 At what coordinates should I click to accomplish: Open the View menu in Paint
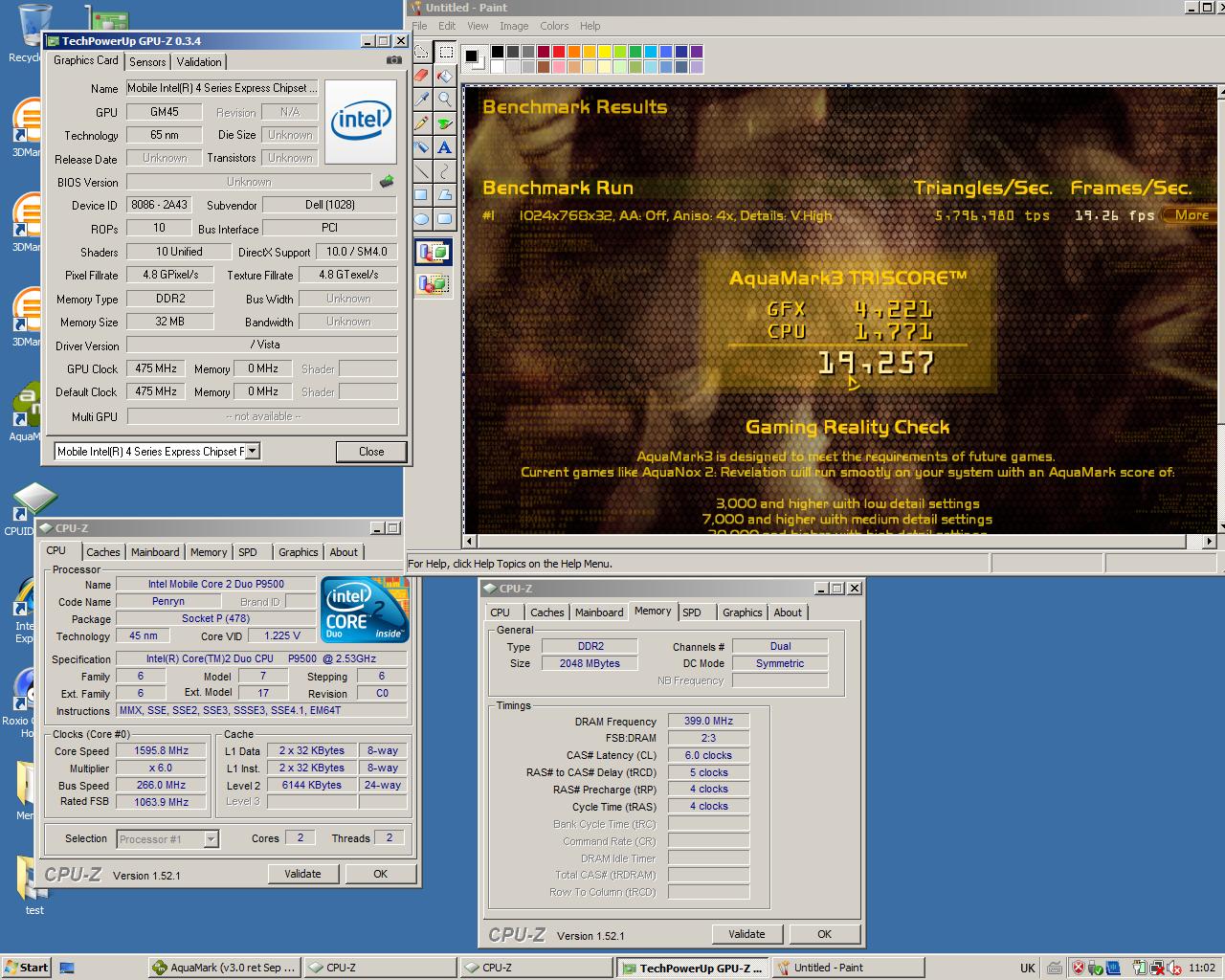pyautogui.click(x=478, y=26)
